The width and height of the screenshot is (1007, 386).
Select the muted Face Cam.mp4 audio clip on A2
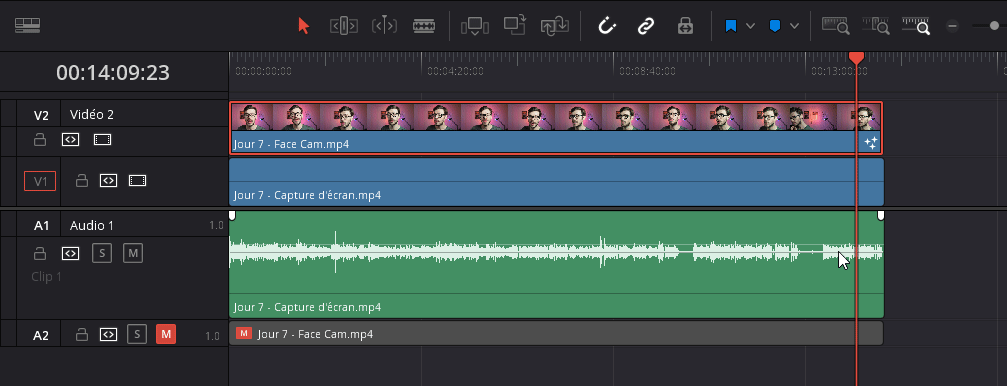[x=556, y=333]
